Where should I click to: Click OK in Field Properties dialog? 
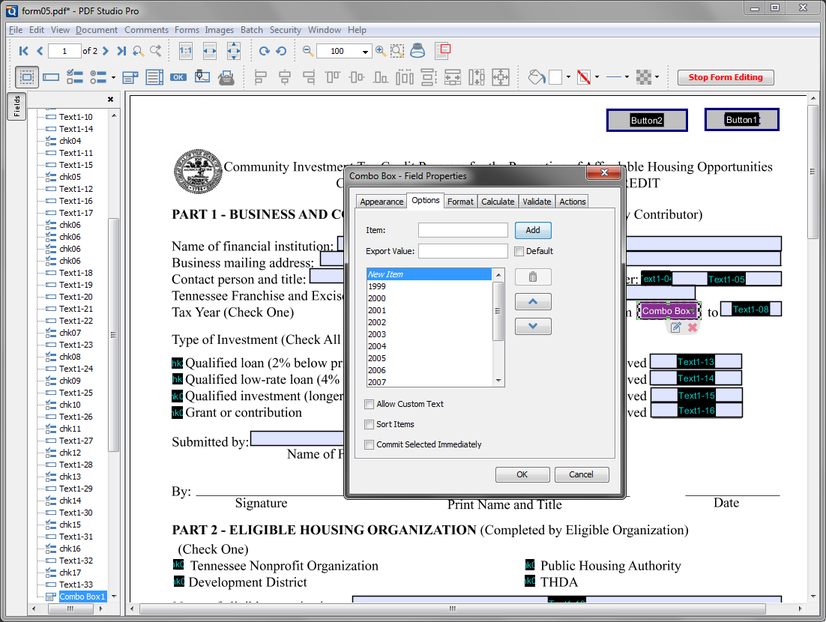(x=522, y=475)
